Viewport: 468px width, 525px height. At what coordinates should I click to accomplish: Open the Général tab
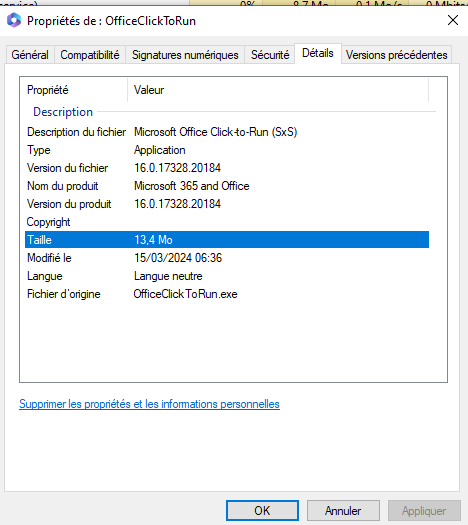pyautogui.click(x=30, y=55)
